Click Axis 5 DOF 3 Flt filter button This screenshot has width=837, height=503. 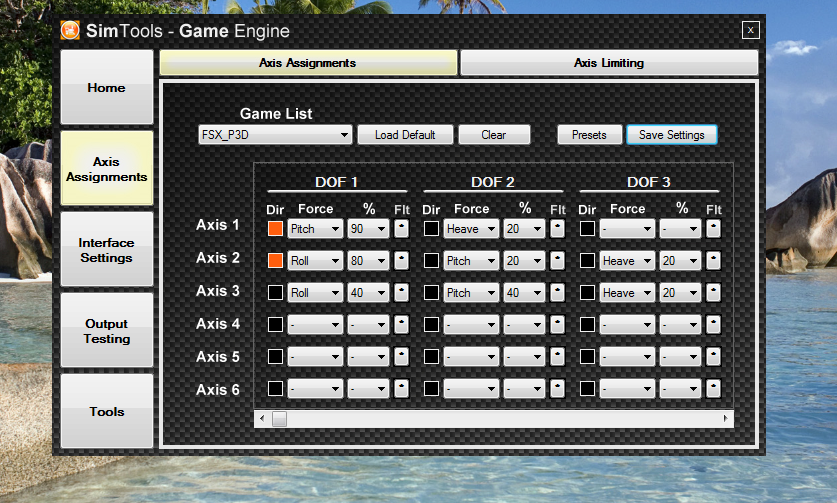(713, 357)
